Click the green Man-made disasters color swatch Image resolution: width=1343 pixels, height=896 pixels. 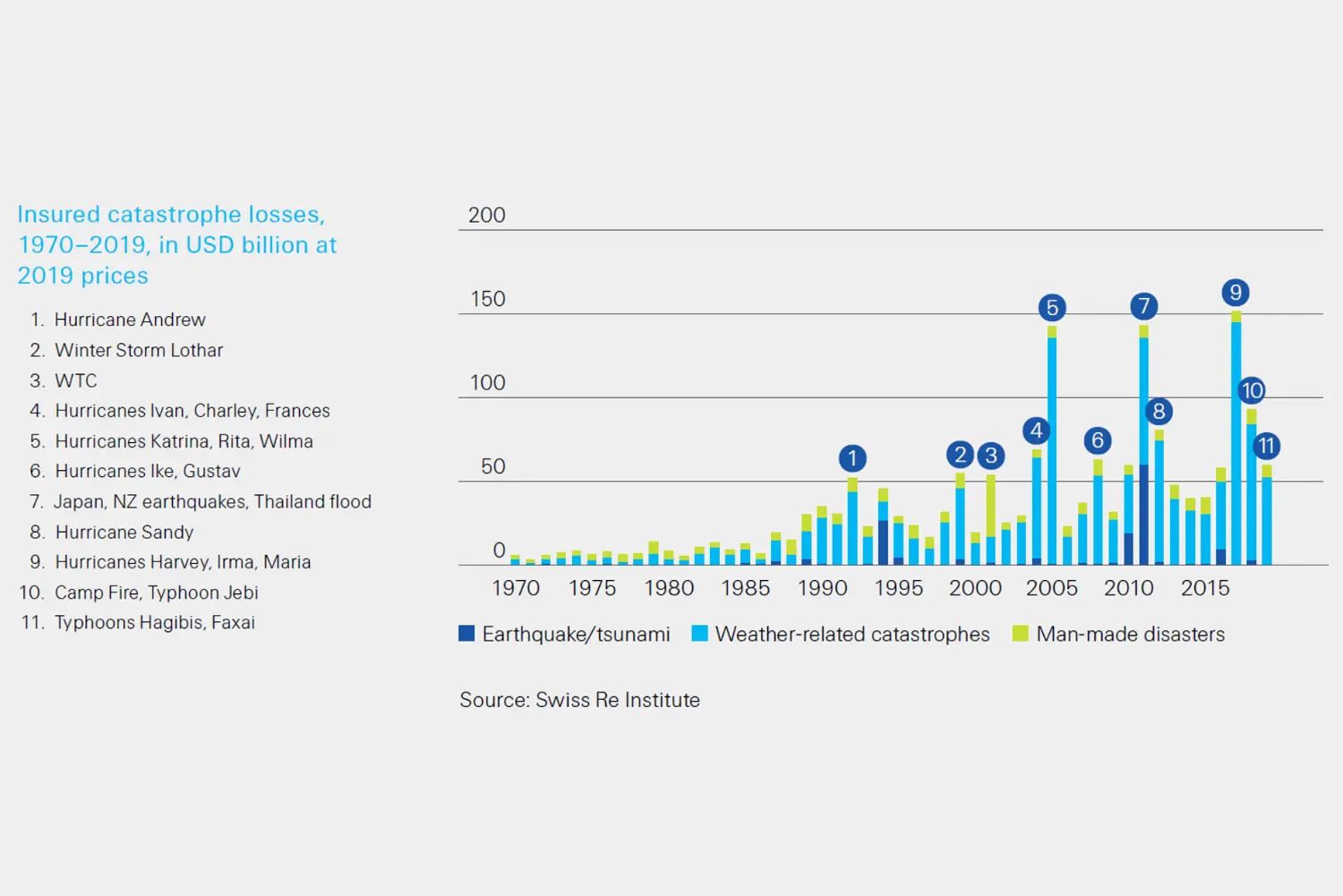pos(1019,635)
